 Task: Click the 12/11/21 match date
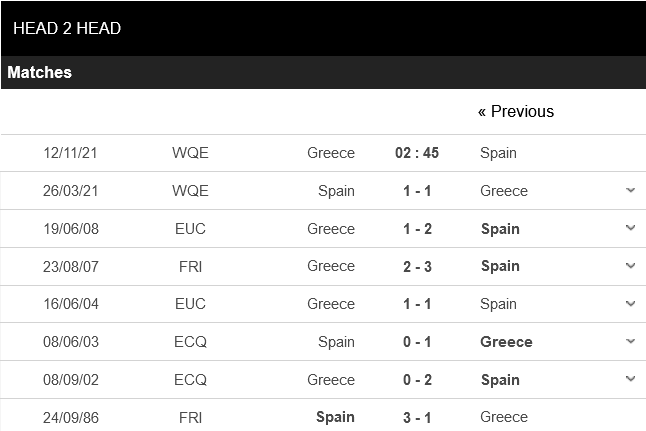pyautogui.click(x=71, y=153)
